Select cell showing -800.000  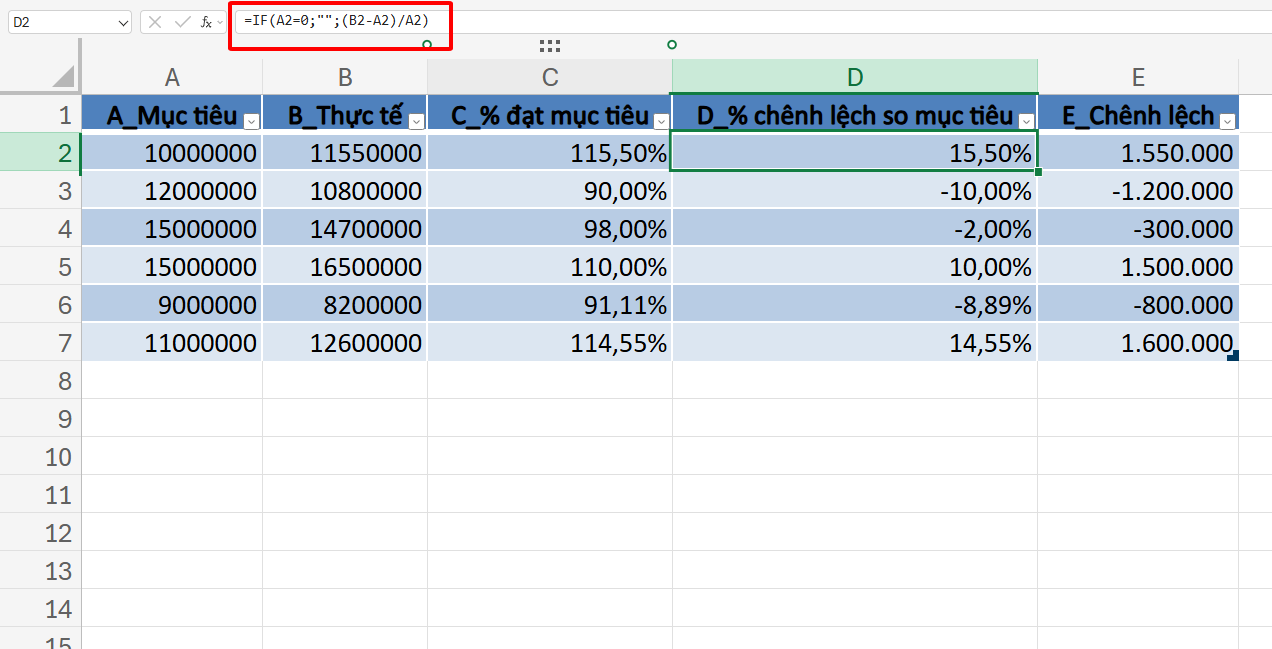[1138, 304]
